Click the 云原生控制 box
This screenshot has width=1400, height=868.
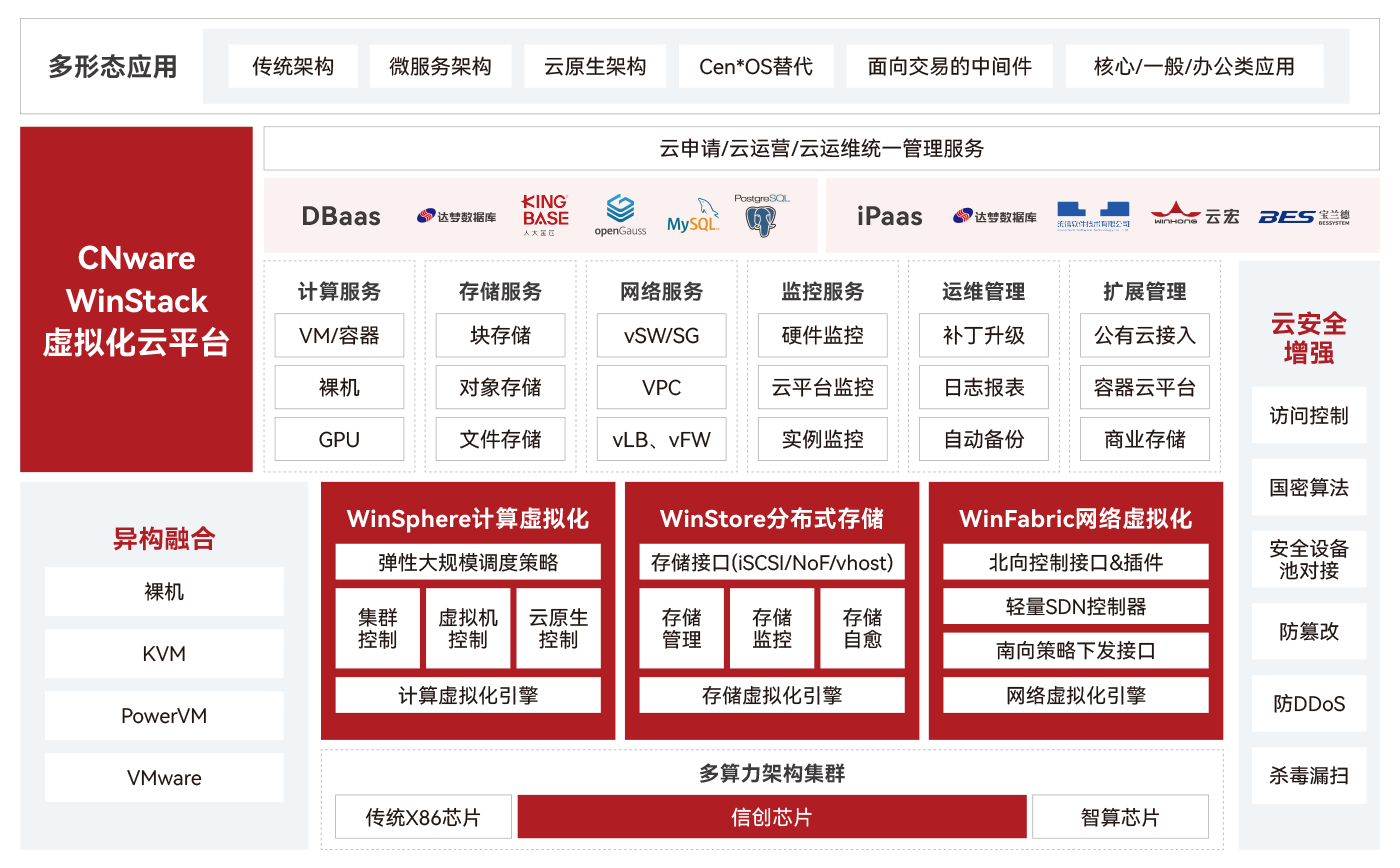click(x=559, y=628)
